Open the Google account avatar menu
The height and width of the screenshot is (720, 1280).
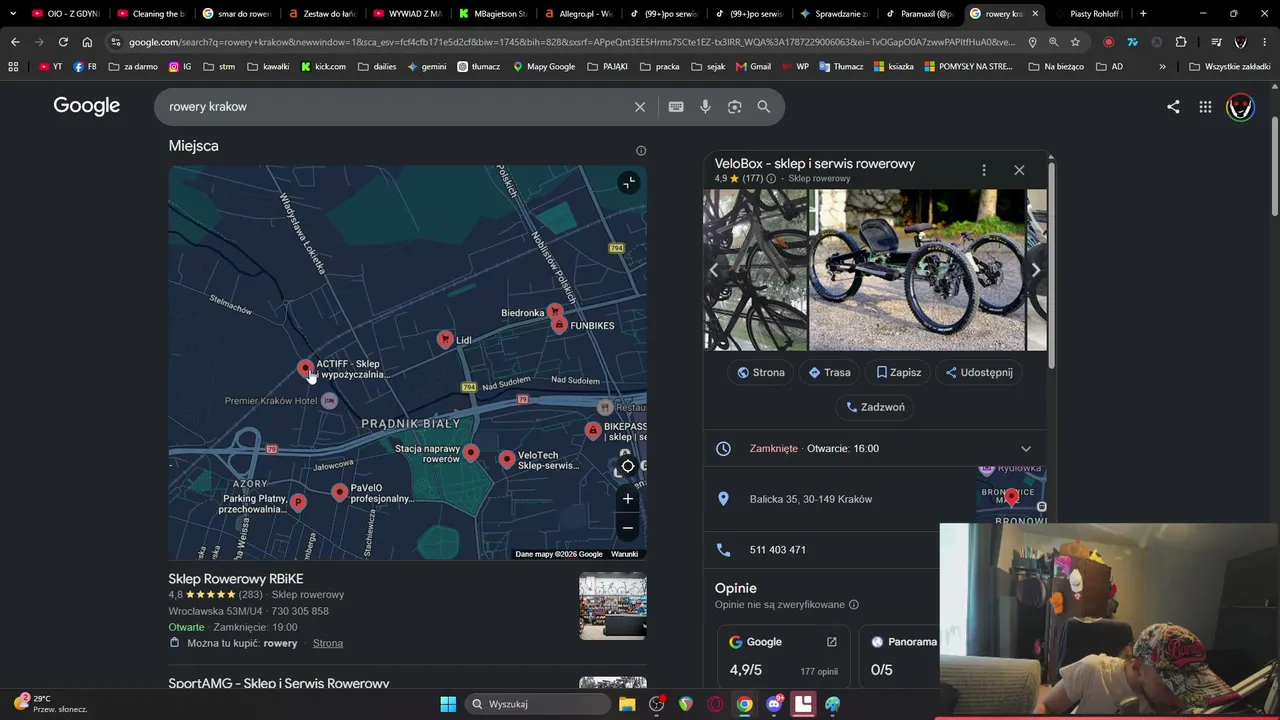(x=1240, y=107)
